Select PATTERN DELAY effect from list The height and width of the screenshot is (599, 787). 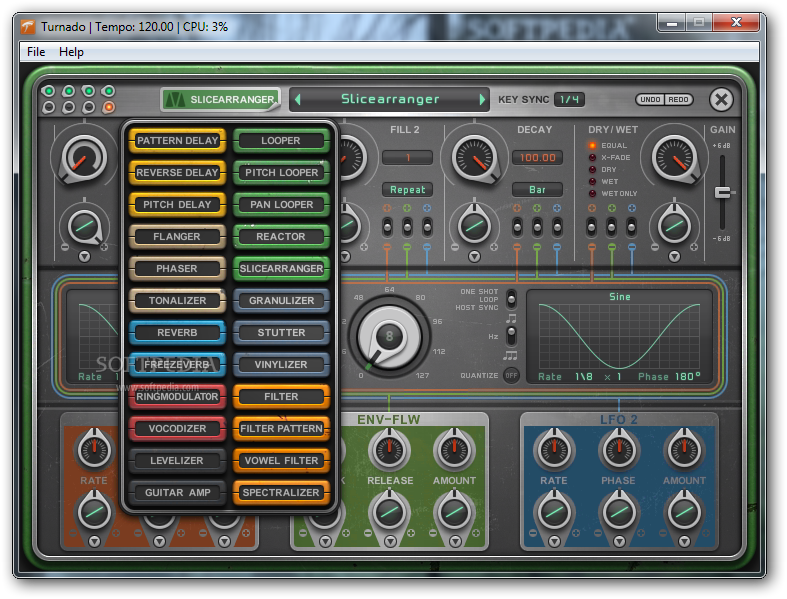(x=177, y=141)
